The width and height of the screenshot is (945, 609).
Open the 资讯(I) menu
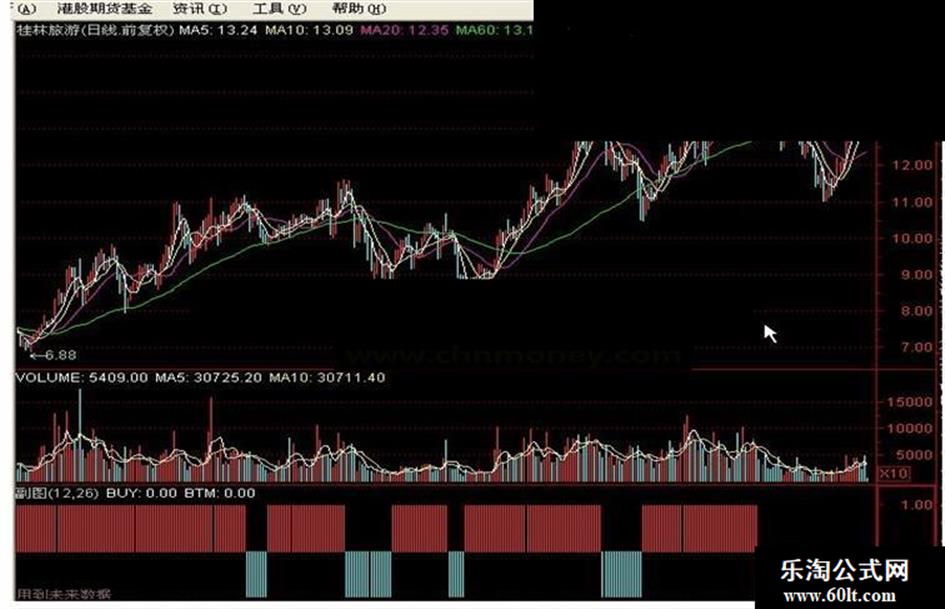coord(199,8)
